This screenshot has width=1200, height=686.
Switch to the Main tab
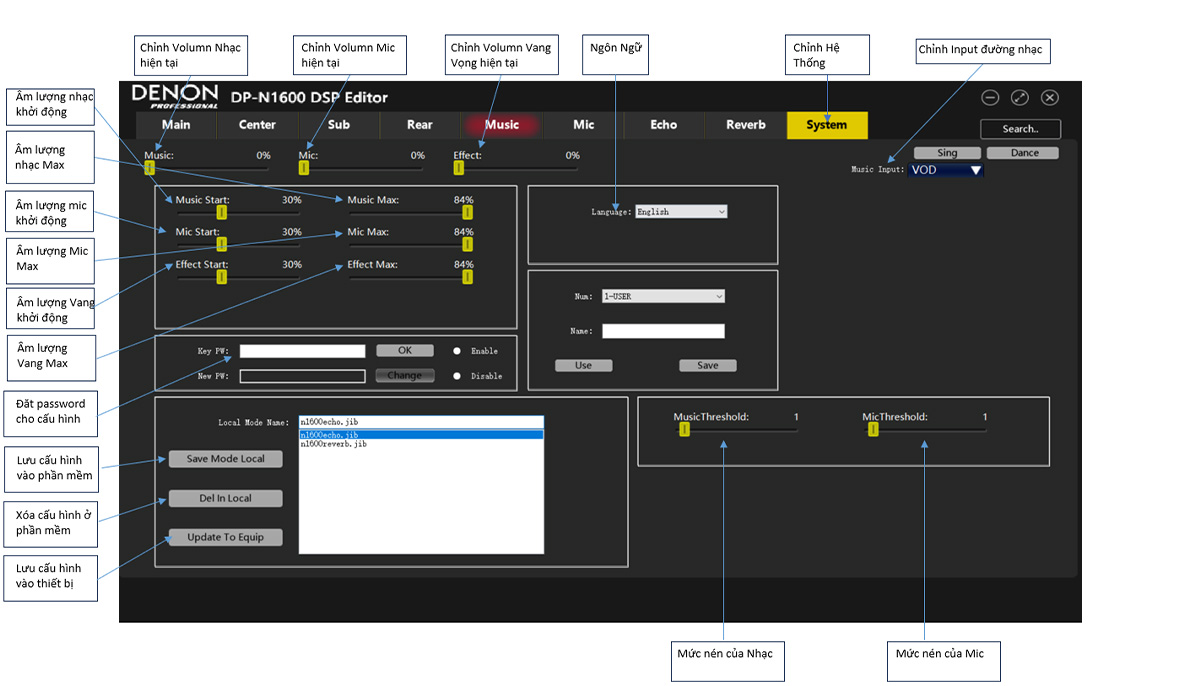click(x=176, y=125)
